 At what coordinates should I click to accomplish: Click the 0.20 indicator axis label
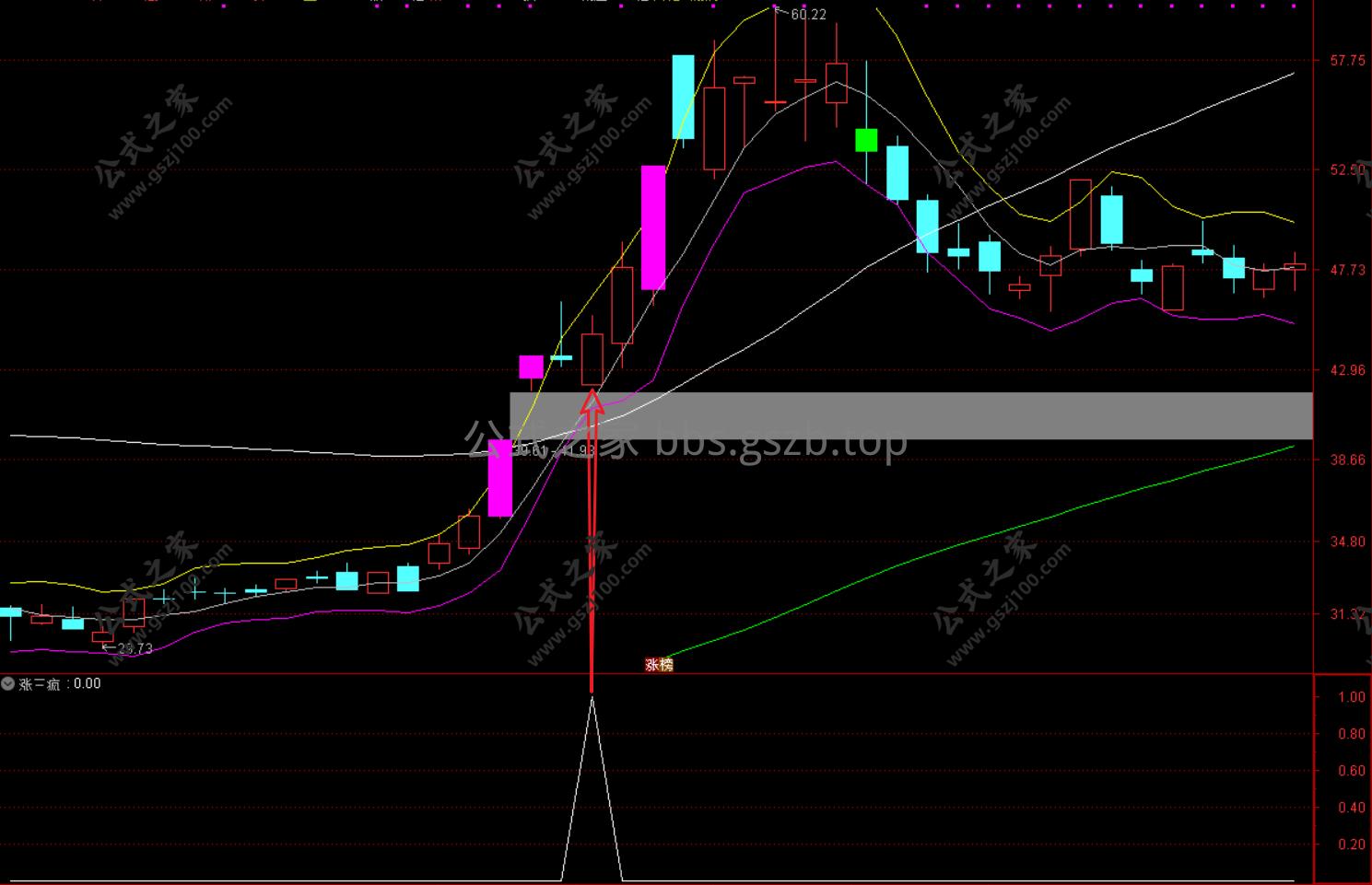pos(1351,844)
